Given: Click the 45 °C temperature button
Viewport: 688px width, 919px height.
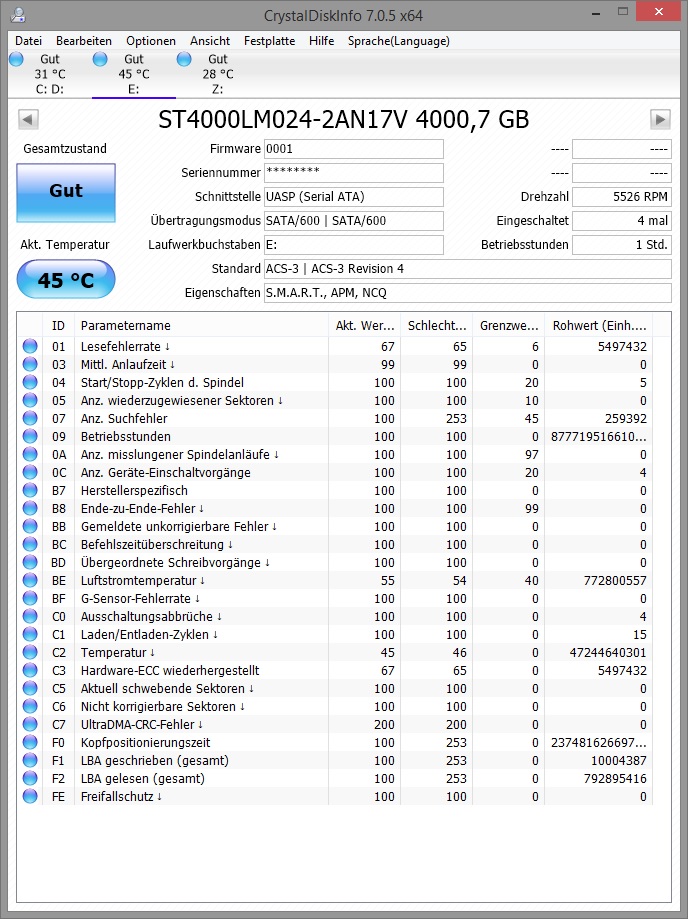Looking at the screenshot, I should 66,280.
